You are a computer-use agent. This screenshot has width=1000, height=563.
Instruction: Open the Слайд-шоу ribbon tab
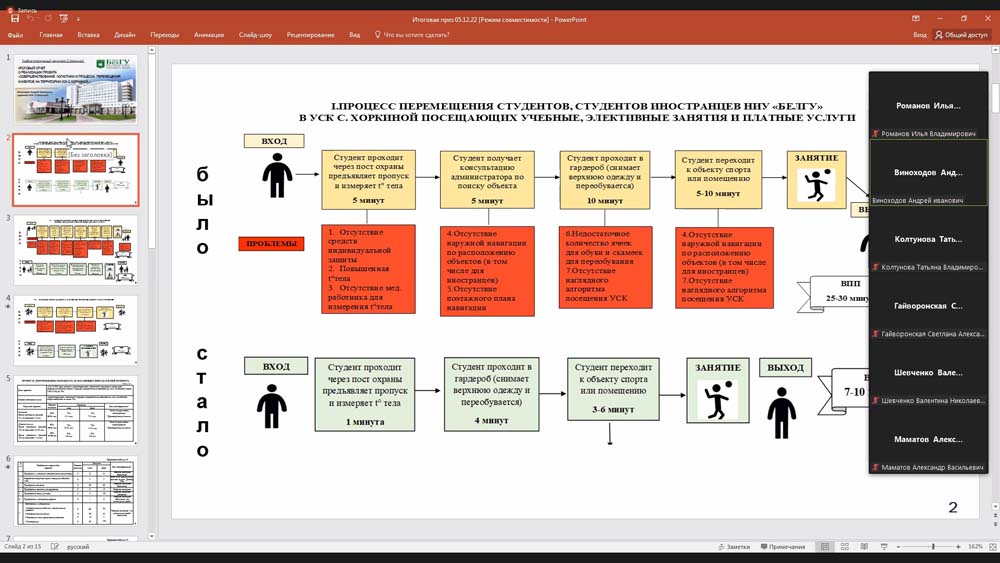point(255,35)
